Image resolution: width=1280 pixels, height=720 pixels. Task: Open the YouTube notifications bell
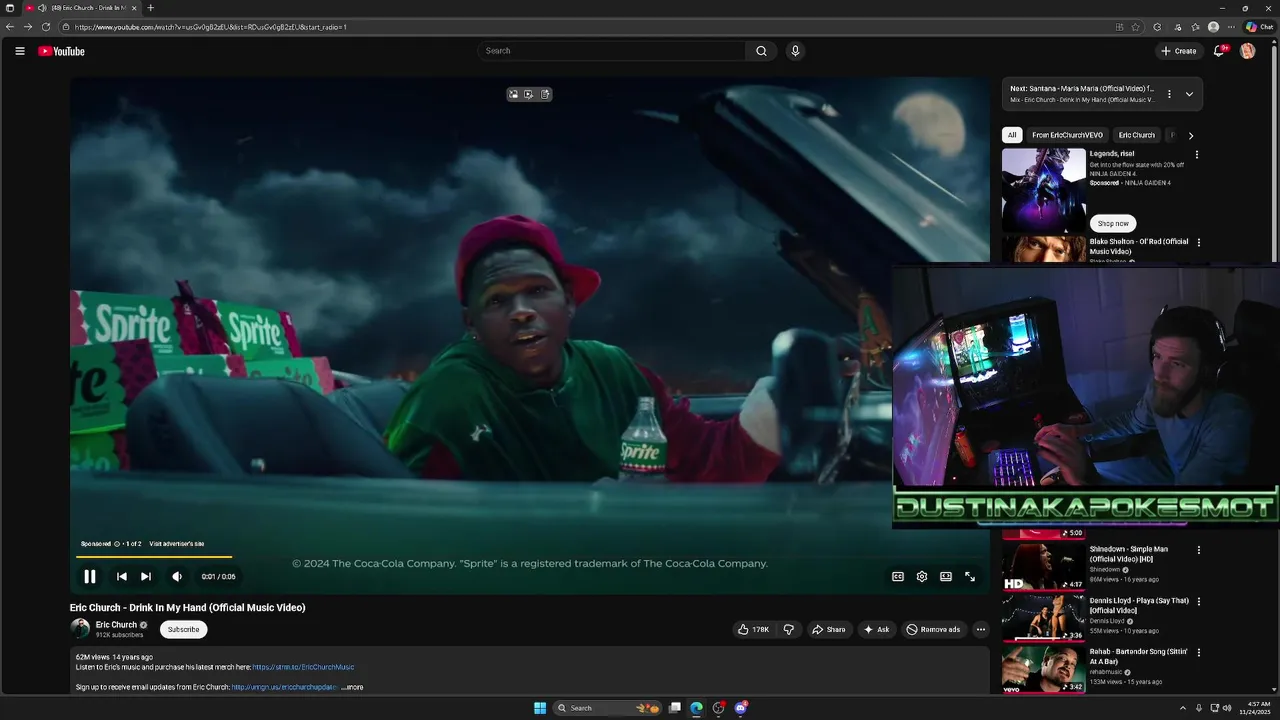pos(1219,51)
